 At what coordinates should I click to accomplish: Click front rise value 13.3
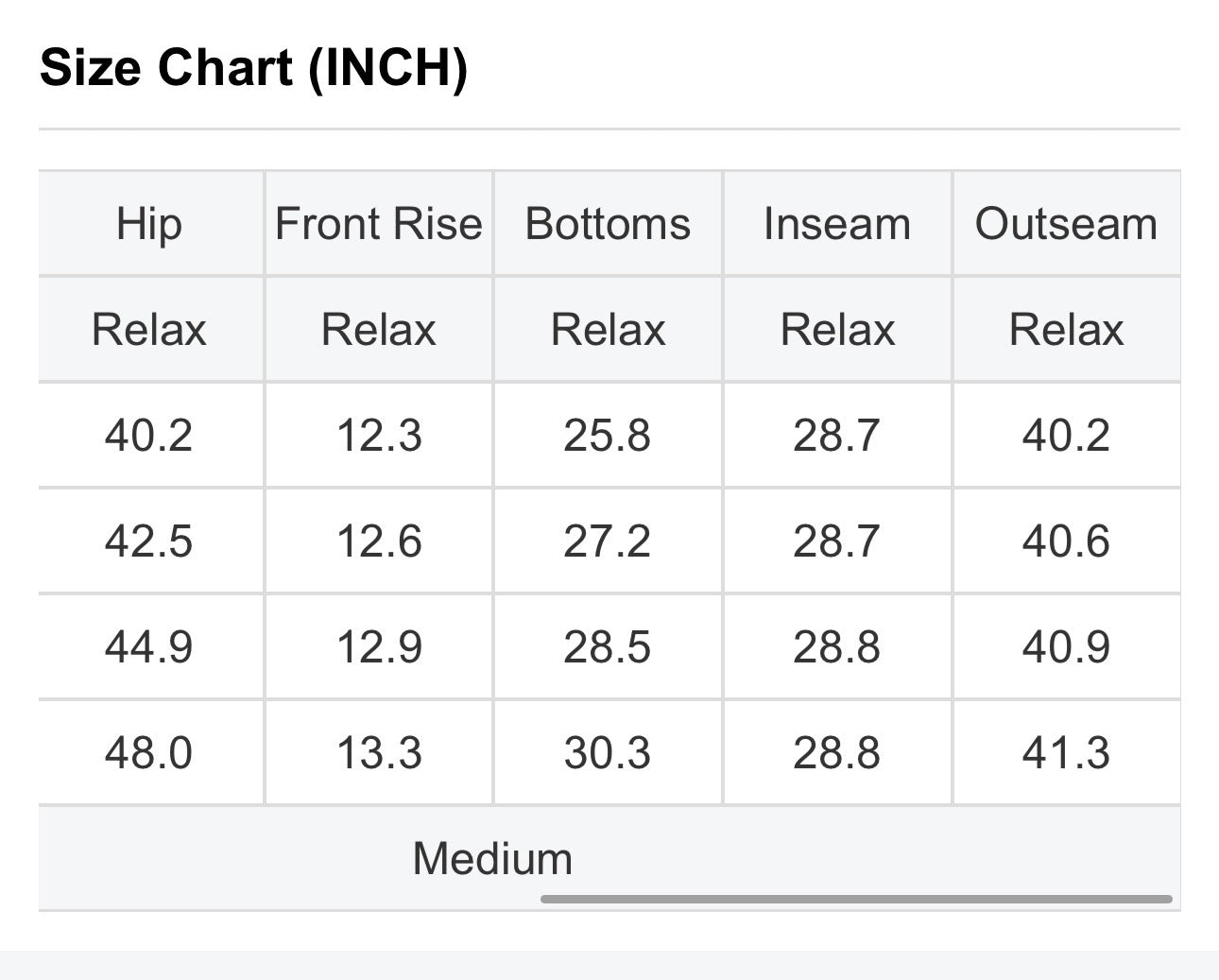click(x=379, y=753)
